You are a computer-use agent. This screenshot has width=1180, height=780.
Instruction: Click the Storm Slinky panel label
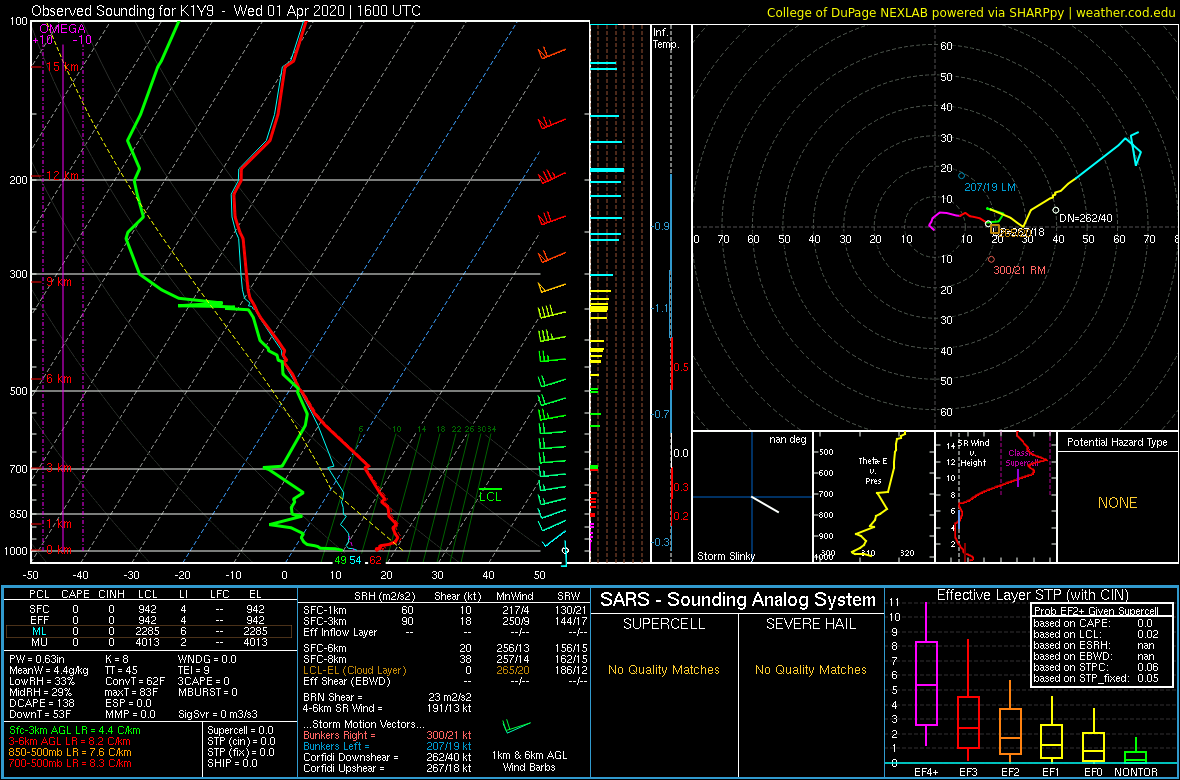[725, 556]
